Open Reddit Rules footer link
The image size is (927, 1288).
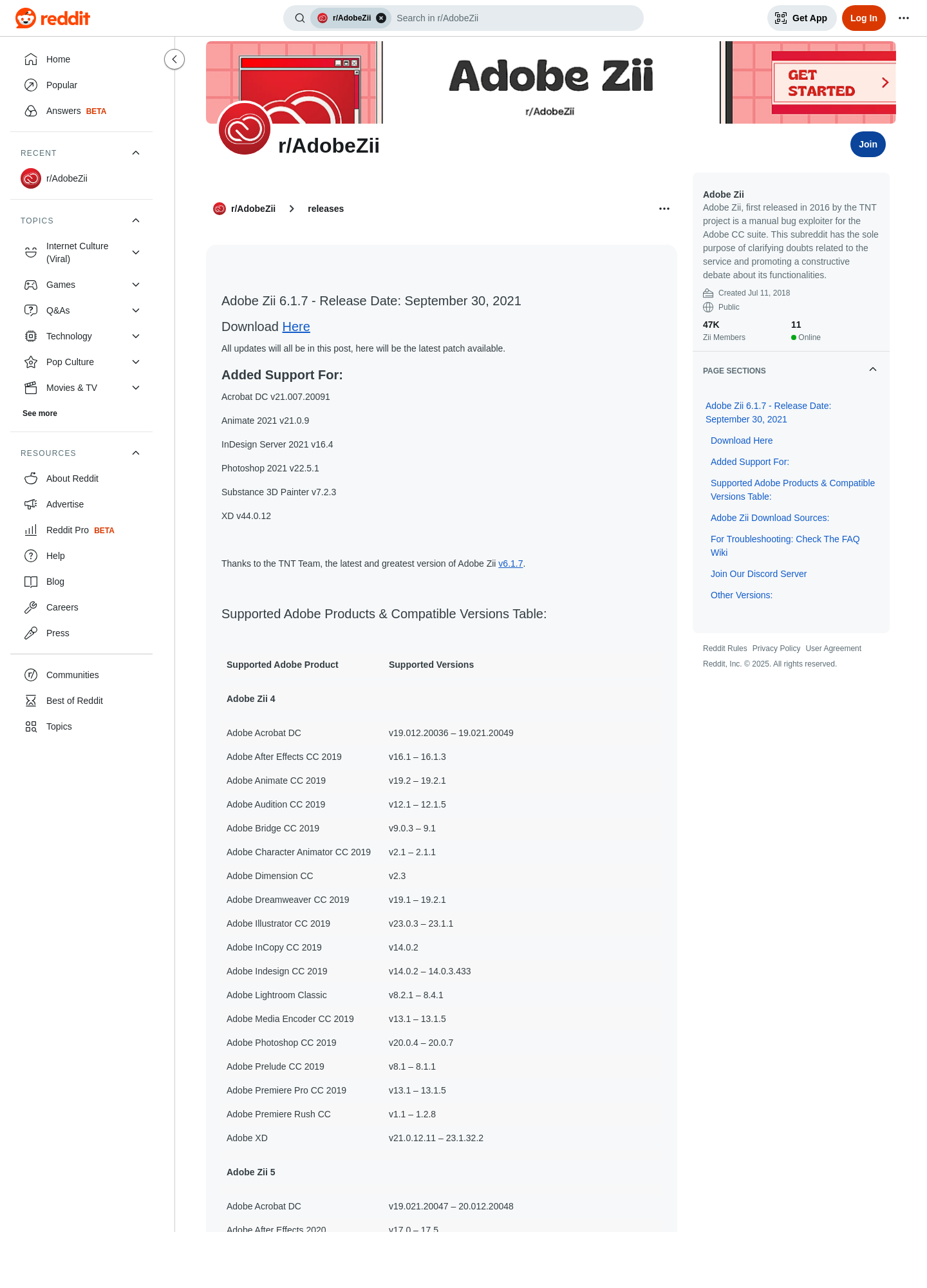725,649
